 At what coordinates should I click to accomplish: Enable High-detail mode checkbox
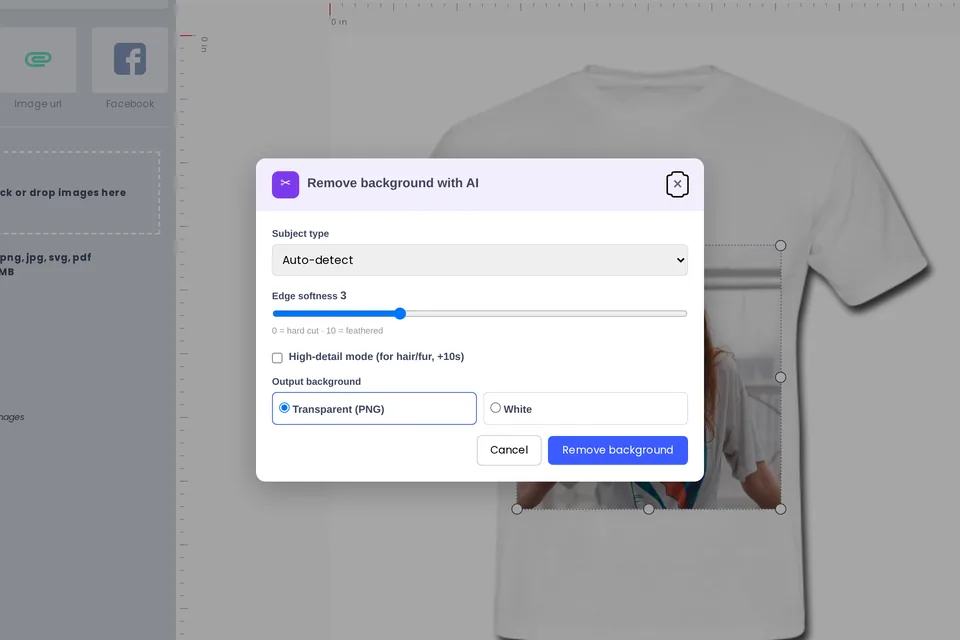(x=277, y=358)
